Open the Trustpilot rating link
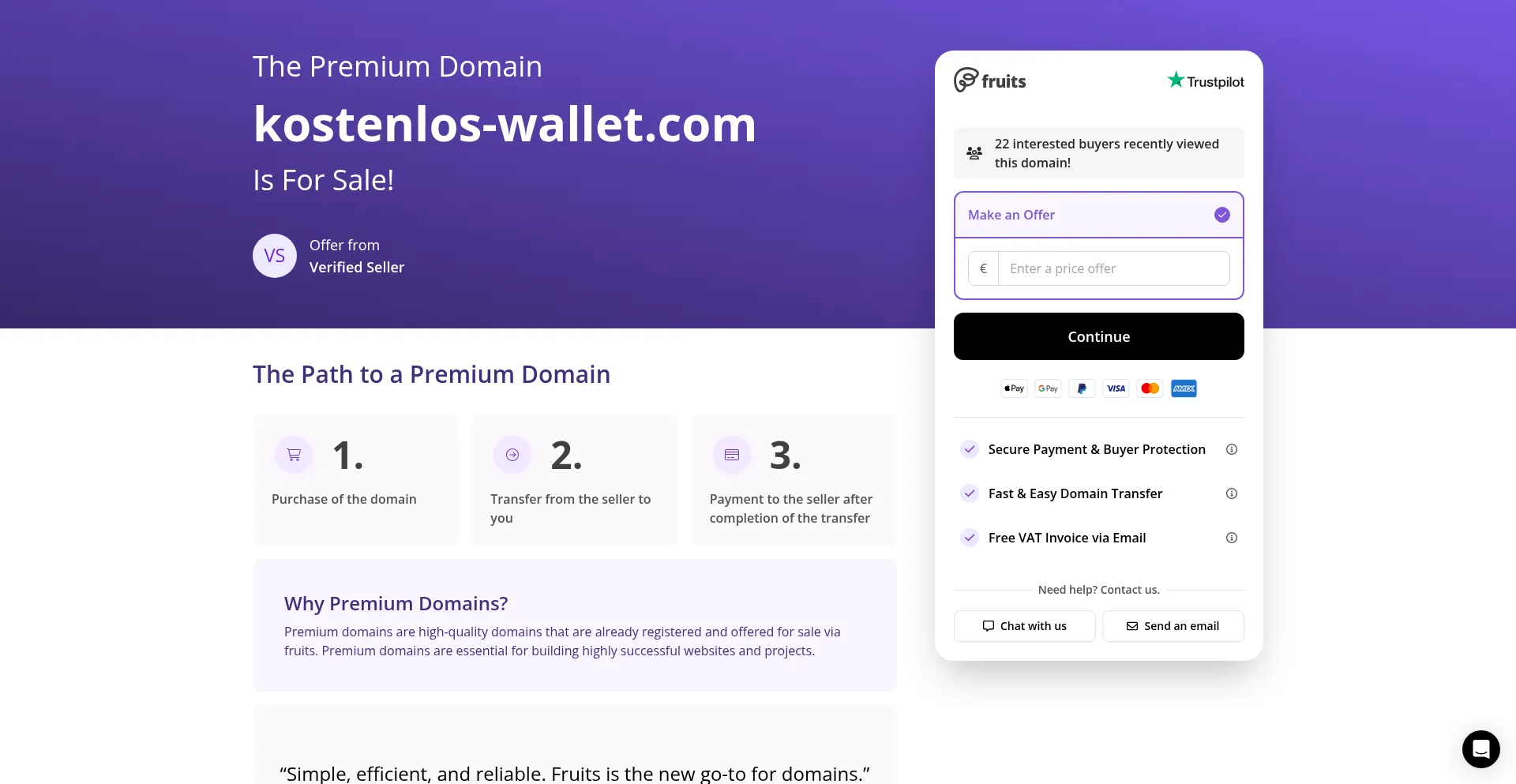Screen dimensions: 1516x784 tap(1206, 81)
